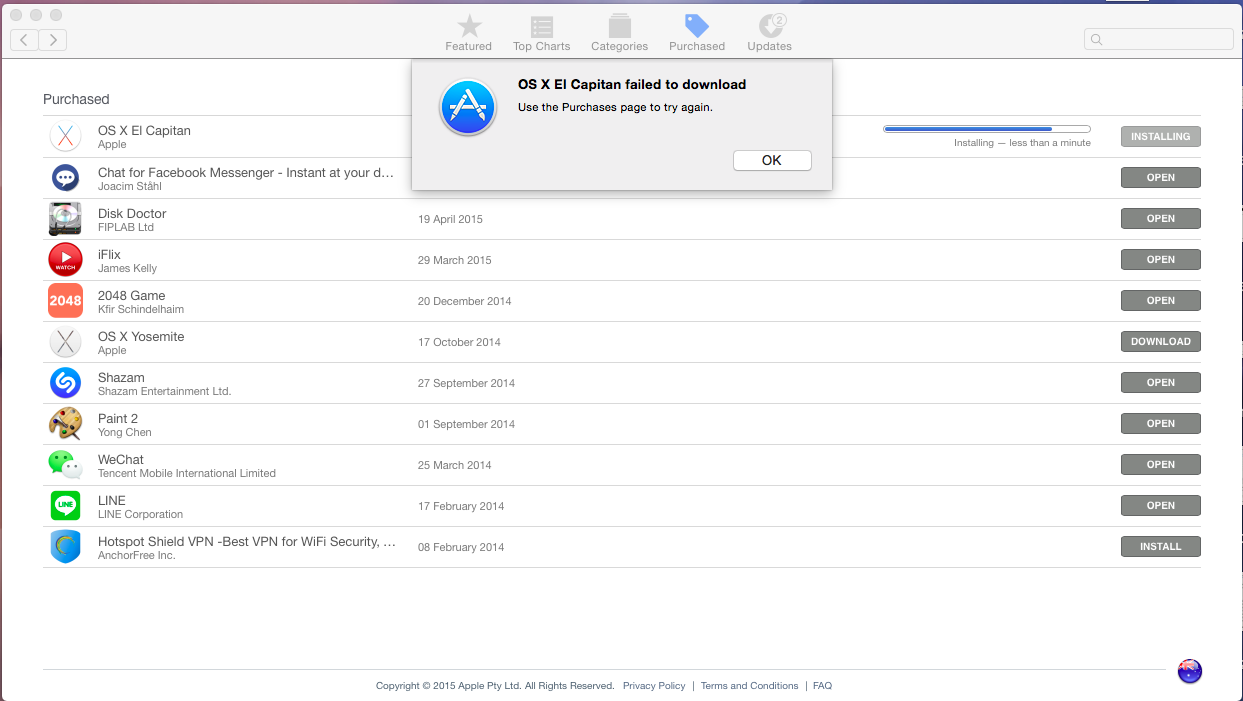
Task: Download OS X Yosemite
Action: [x=1160, y=341]
